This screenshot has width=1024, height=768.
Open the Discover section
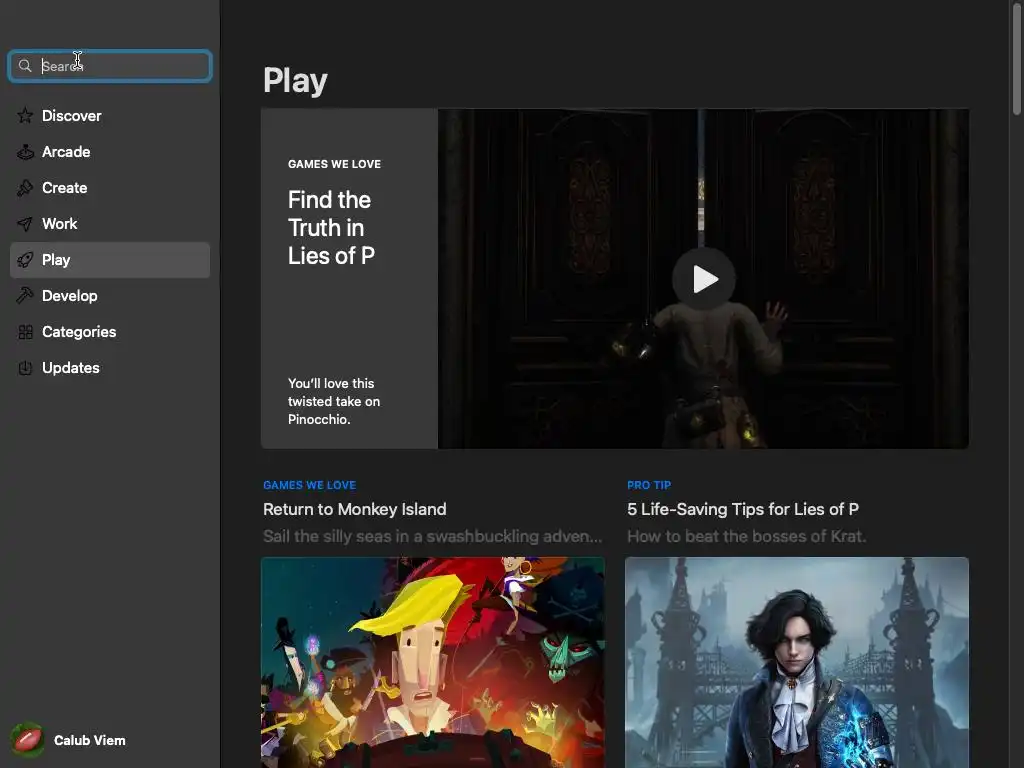coord(110,116)
